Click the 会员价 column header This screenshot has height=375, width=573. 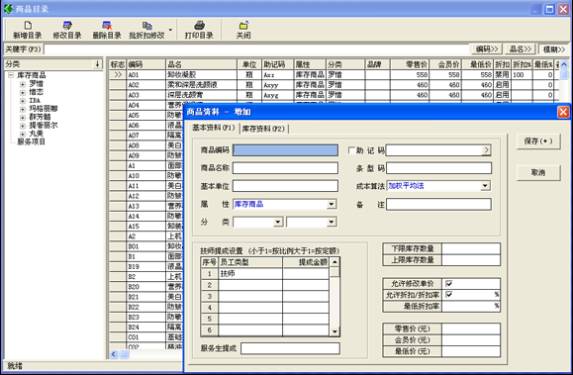point(445,64)
